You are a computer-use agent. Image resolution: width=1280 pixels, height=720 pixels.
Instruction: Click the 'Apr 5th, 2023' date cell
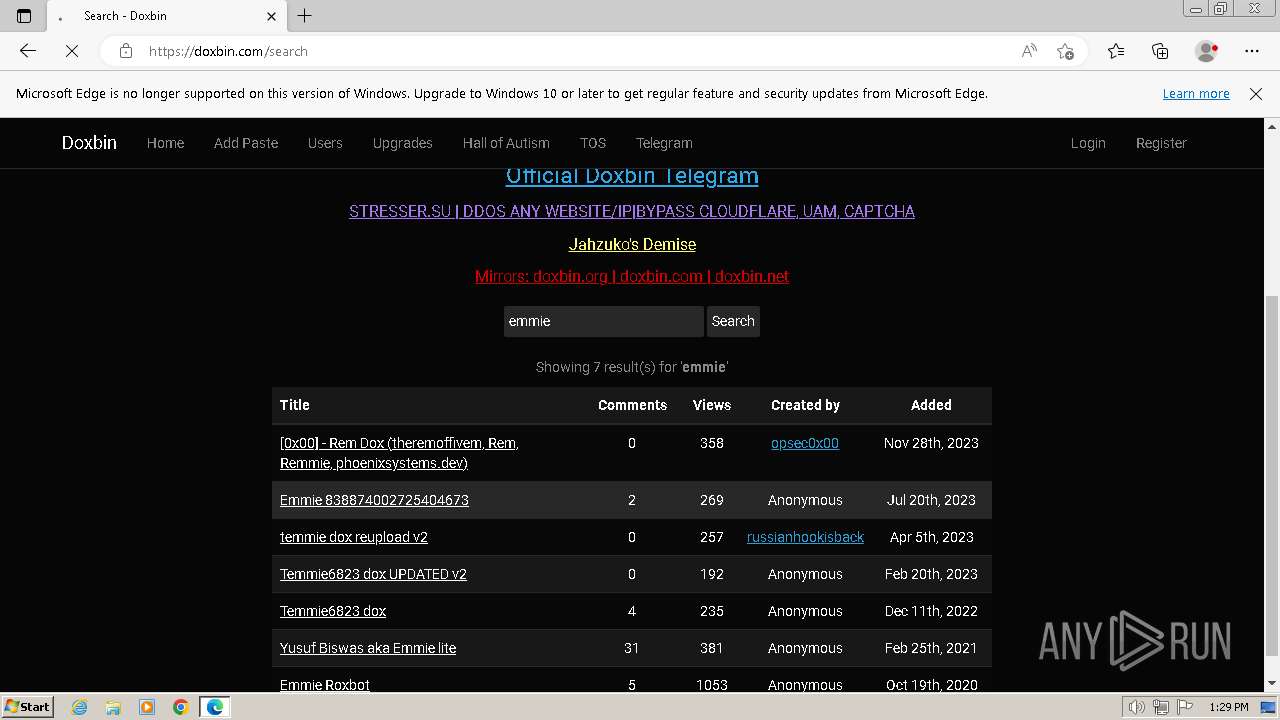[931, 537]
